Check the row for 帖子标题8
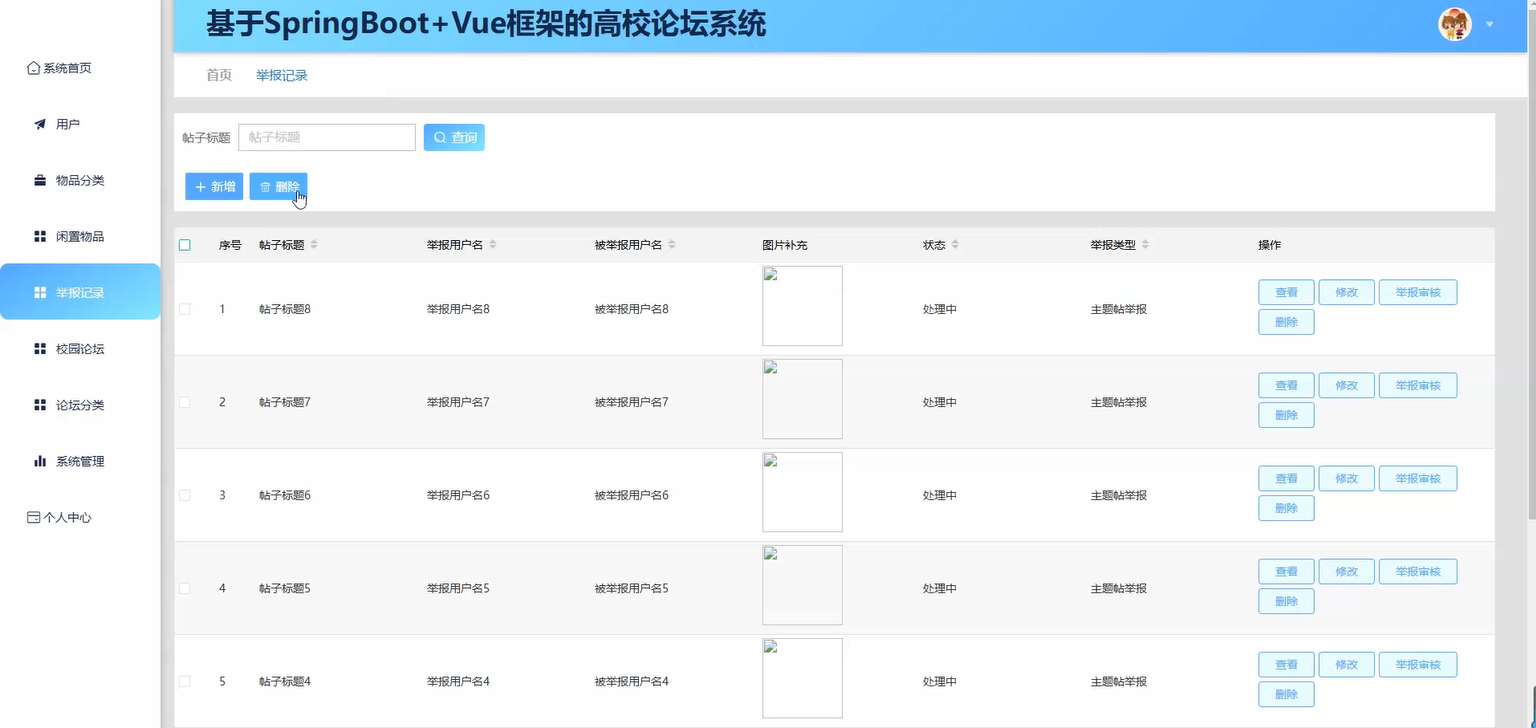The width and height of the screenshot is (1536, 728). pyautogui.click(x=184, y=309)
